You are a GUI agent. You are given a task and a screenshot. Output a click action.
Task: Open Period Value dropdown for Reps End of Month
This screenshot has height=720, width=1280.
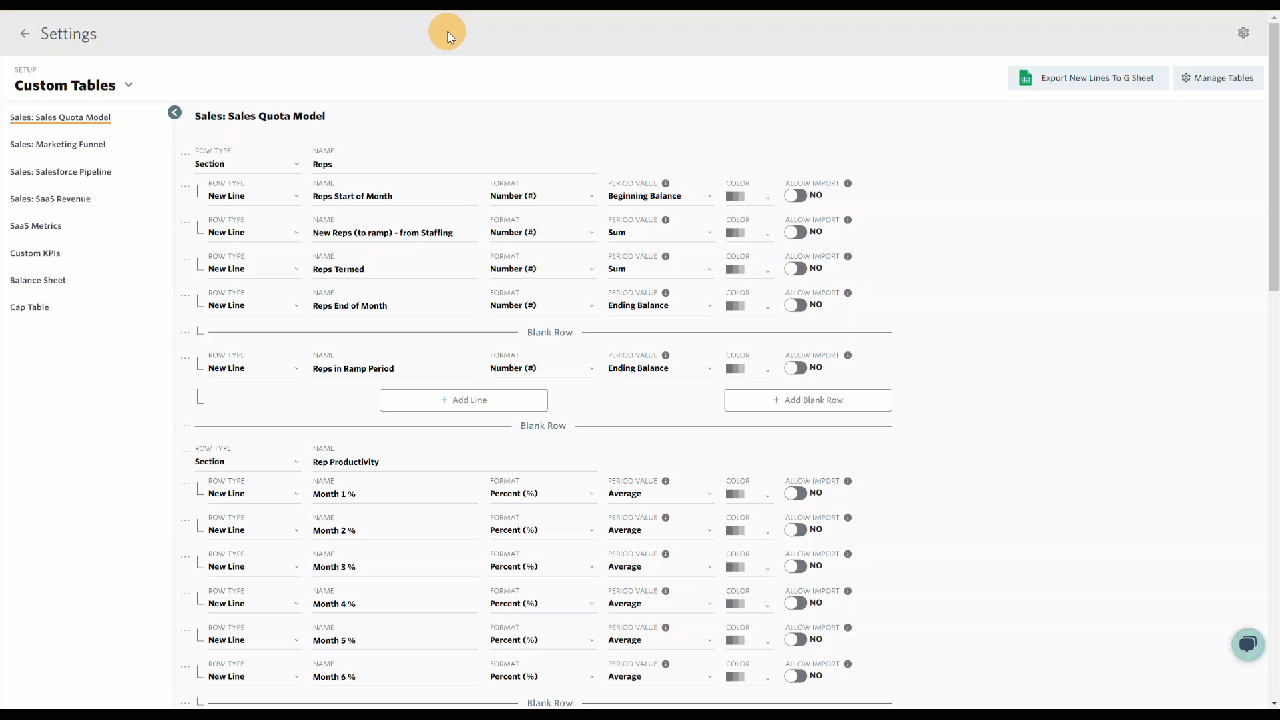coord(660,306)
